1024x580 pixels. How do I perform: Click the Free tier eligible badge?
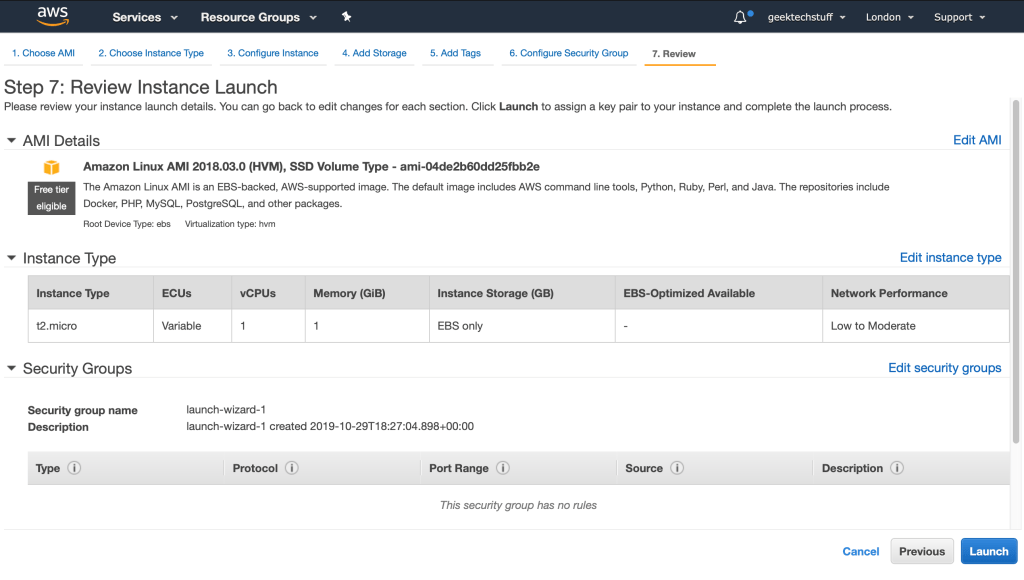[51, 198]
